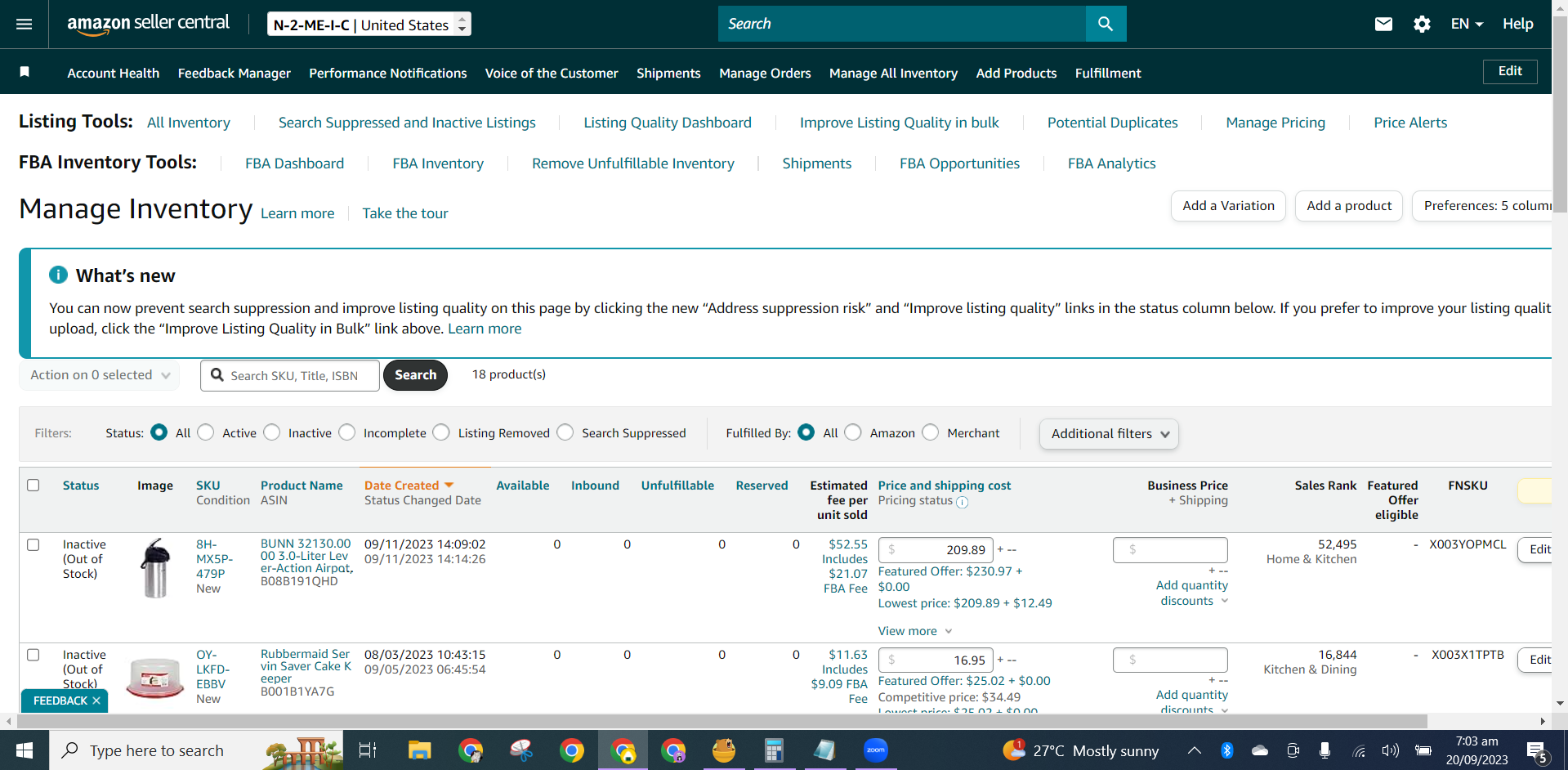Go to the FBA Dashboard tool
The image size is (1568, 770).
point(294,163)
